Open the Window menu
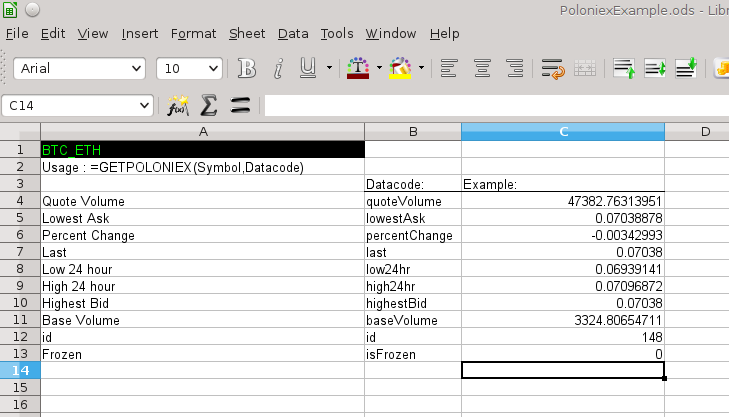This screenshot has width=729, height=417. [391, 33]
